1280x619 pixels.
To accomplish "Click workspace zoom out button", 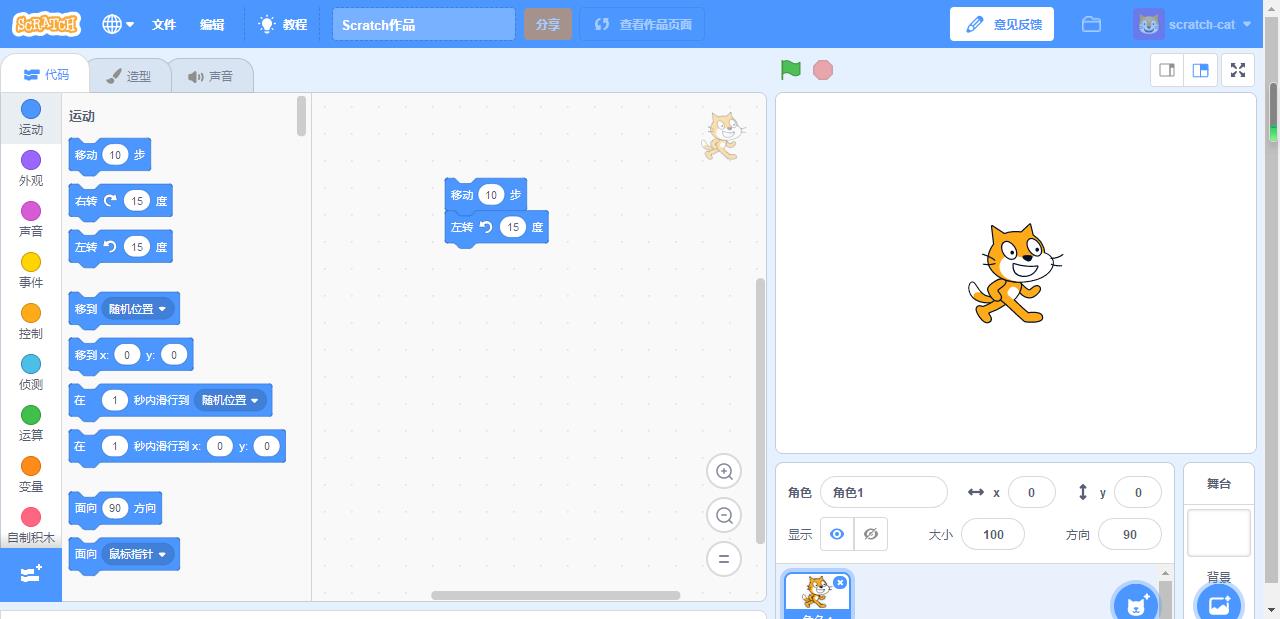I will [x=724, y=516].
